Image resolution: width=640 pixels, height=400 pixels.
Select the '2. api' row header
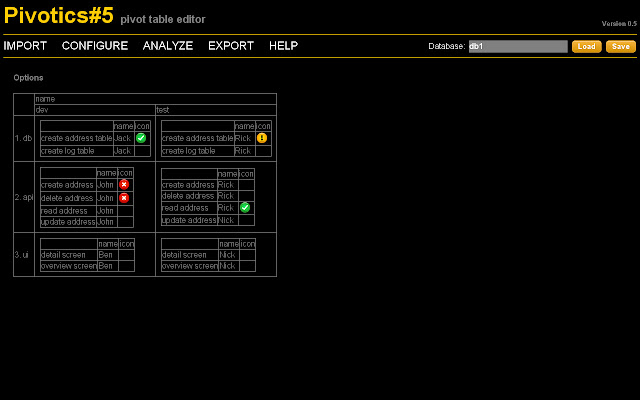click(x=24, y=197)
